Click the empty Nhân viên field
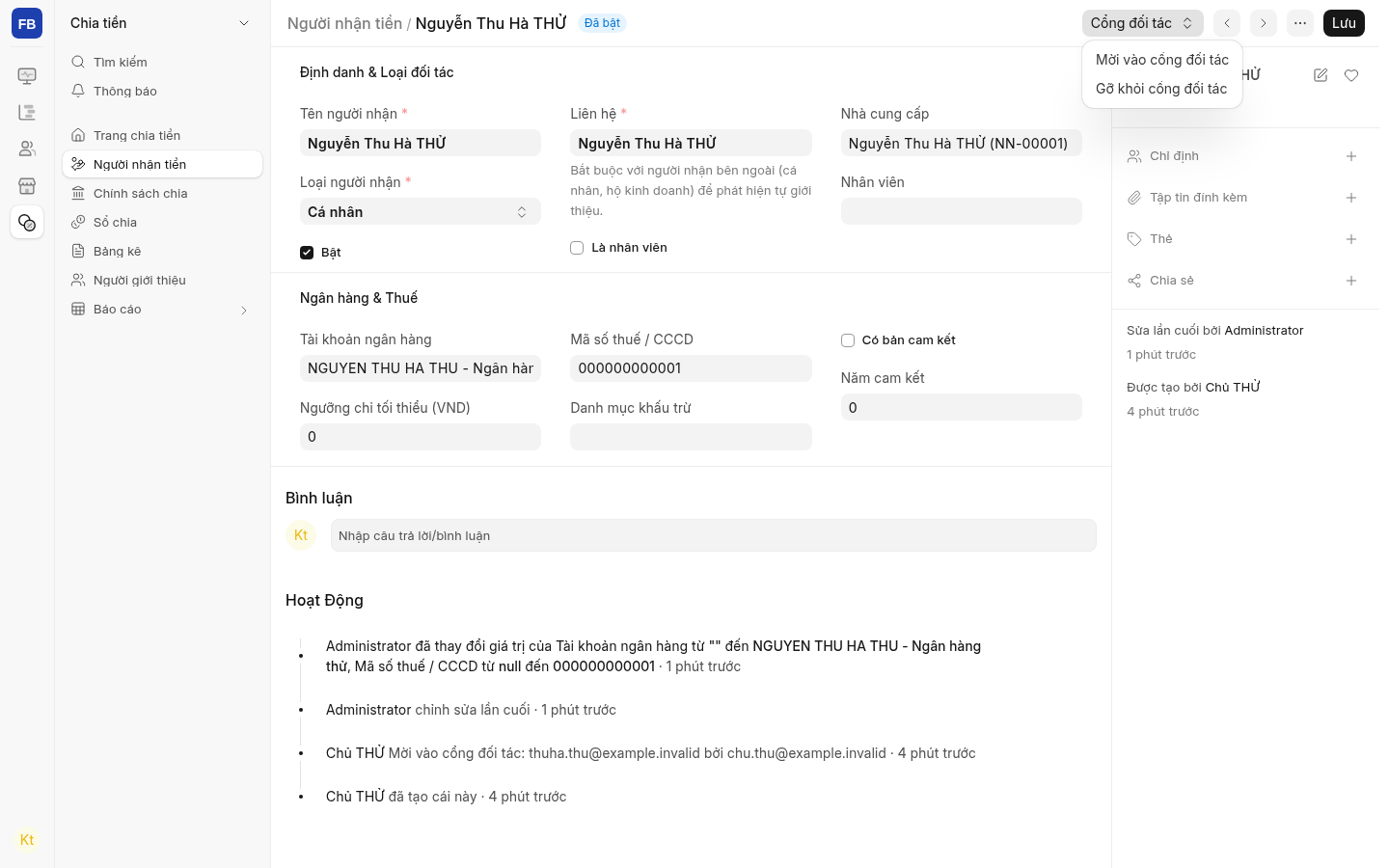 (961, 212)
